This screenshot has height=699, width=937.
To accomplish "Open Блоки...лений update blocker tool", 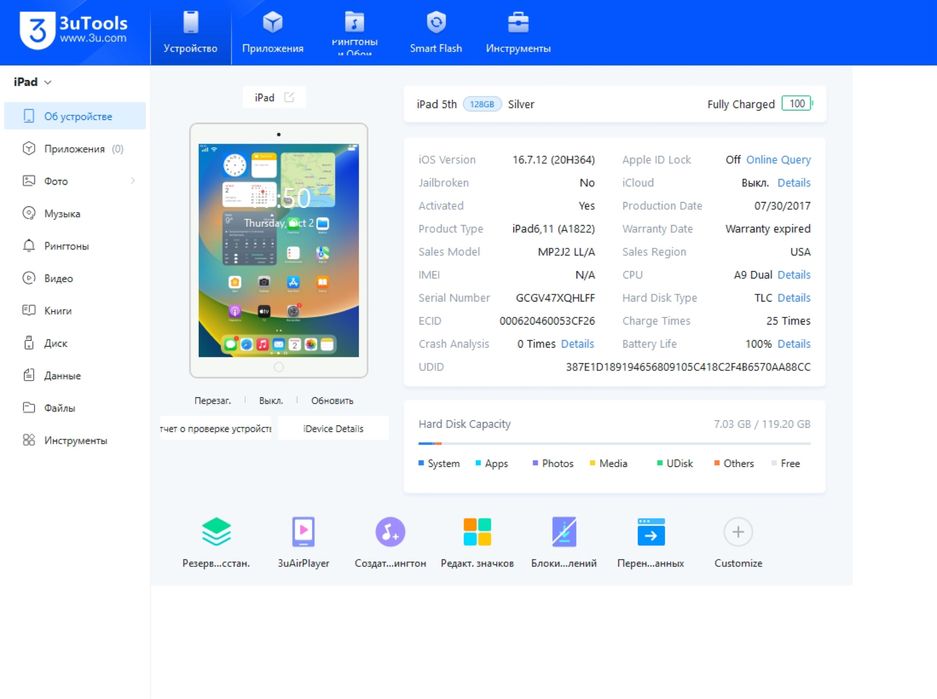I will 564,542.
